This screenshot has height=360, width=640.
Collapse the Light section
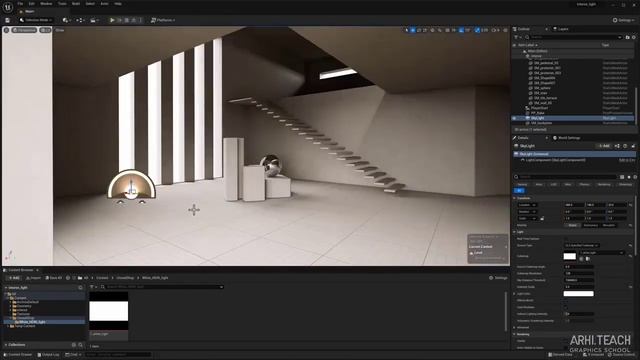pyautogui.click(x=514, y=232)
